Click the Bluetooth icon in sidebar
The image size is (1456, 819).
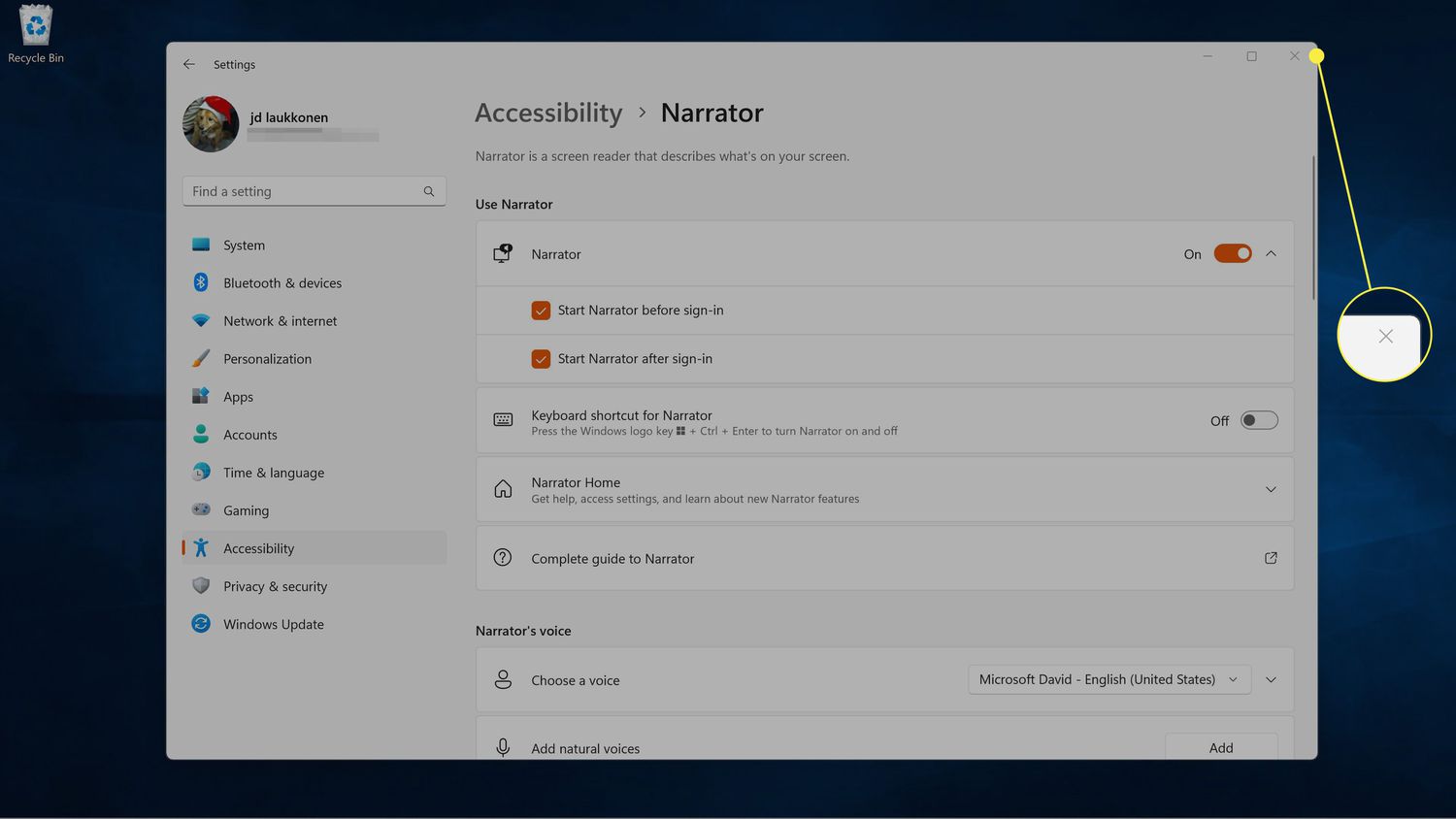point(201,282)
